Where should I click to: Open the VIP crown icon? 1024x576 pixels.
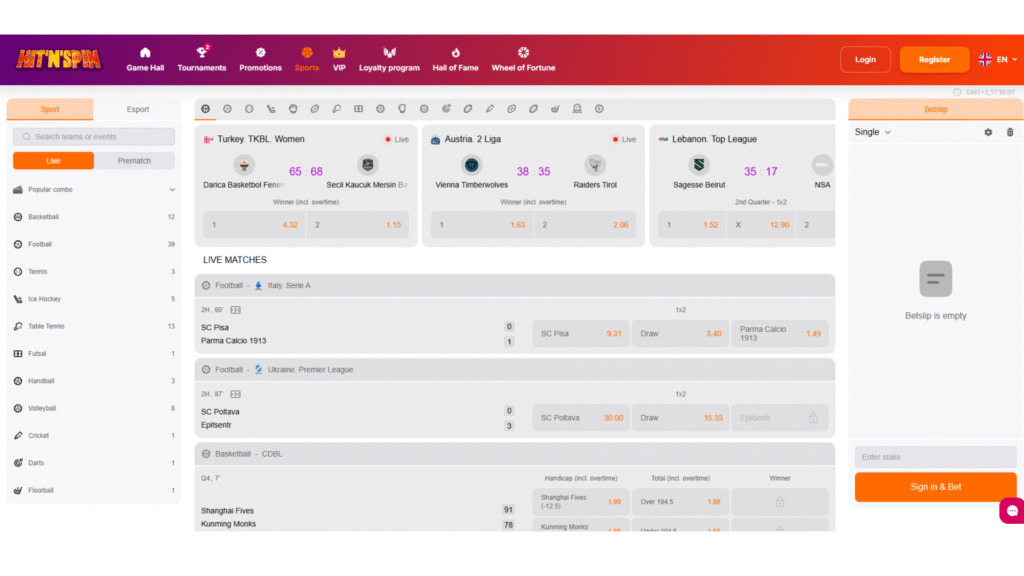[339, 53]
